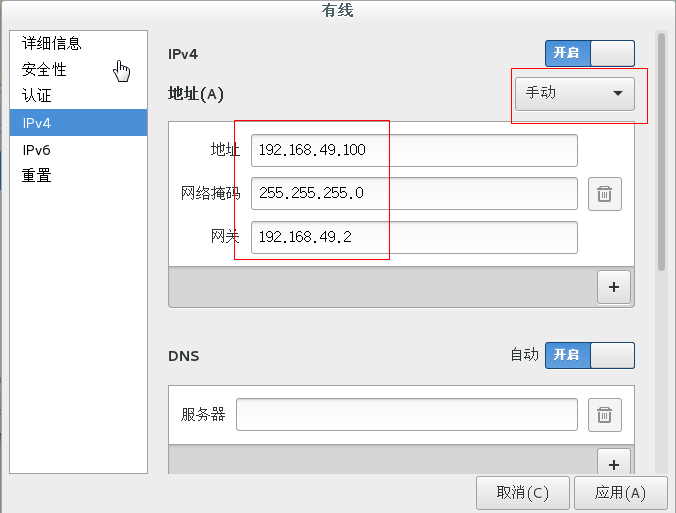The image size is (676, 513).
Task: Click the 服务器 label
Action: tap(203, 414)
